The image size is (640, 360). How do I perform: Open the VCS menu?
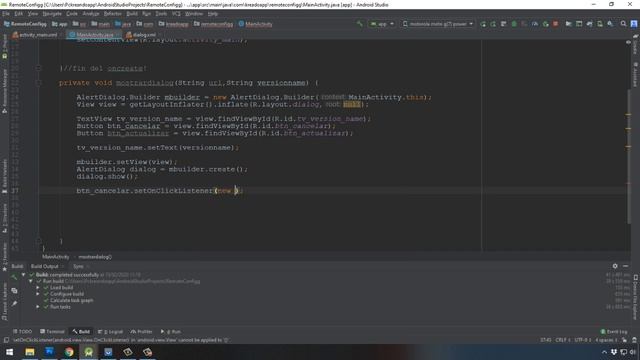pyautogui.click(x=176, y=13)
